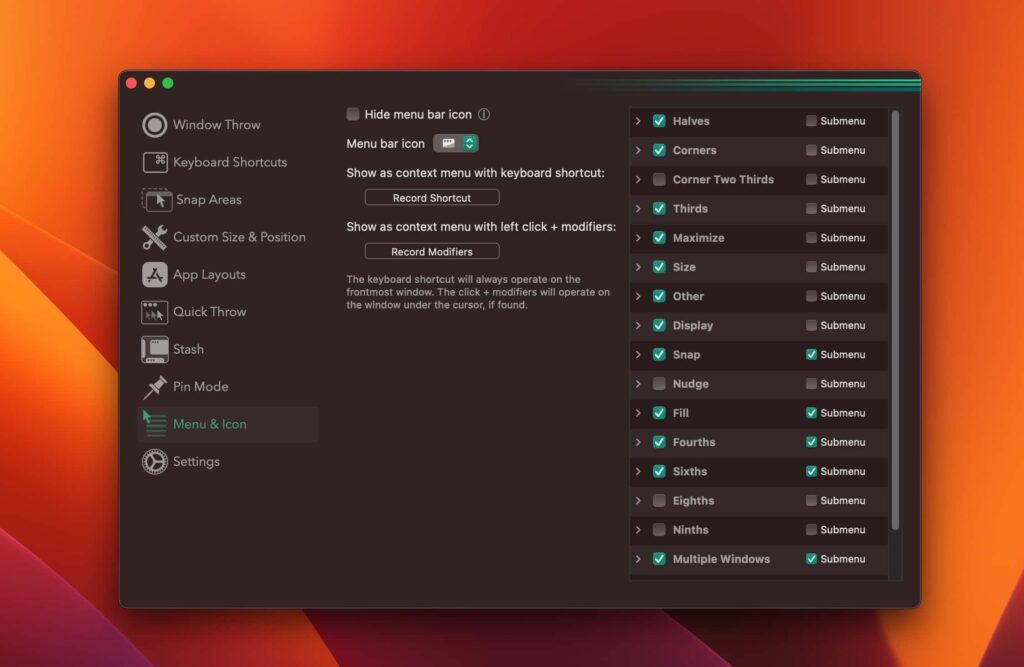Select the Stash drawer icon
This screenshot has width=1024, height=667.
click(x=155, y=349)
